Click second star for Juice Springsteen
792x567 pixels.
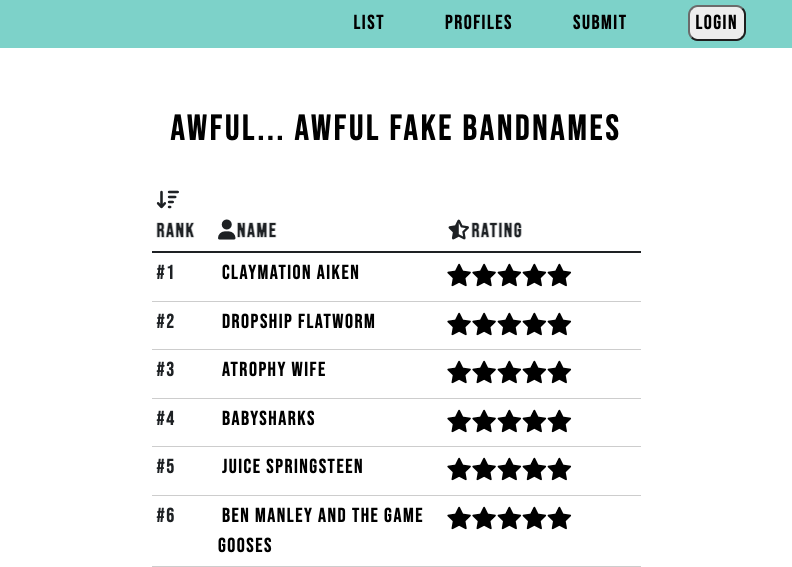(x=484, y=470)
